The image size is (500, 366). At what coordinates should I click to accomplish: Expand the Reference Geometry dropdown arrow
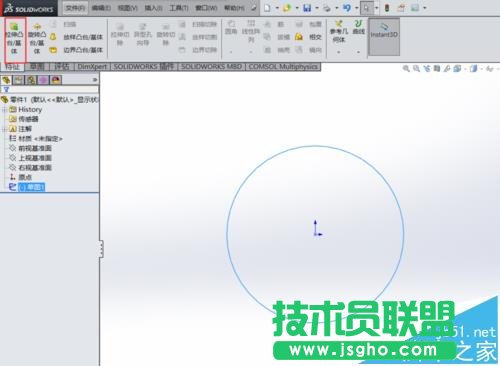pyautogui.click(x=339, y=52)
